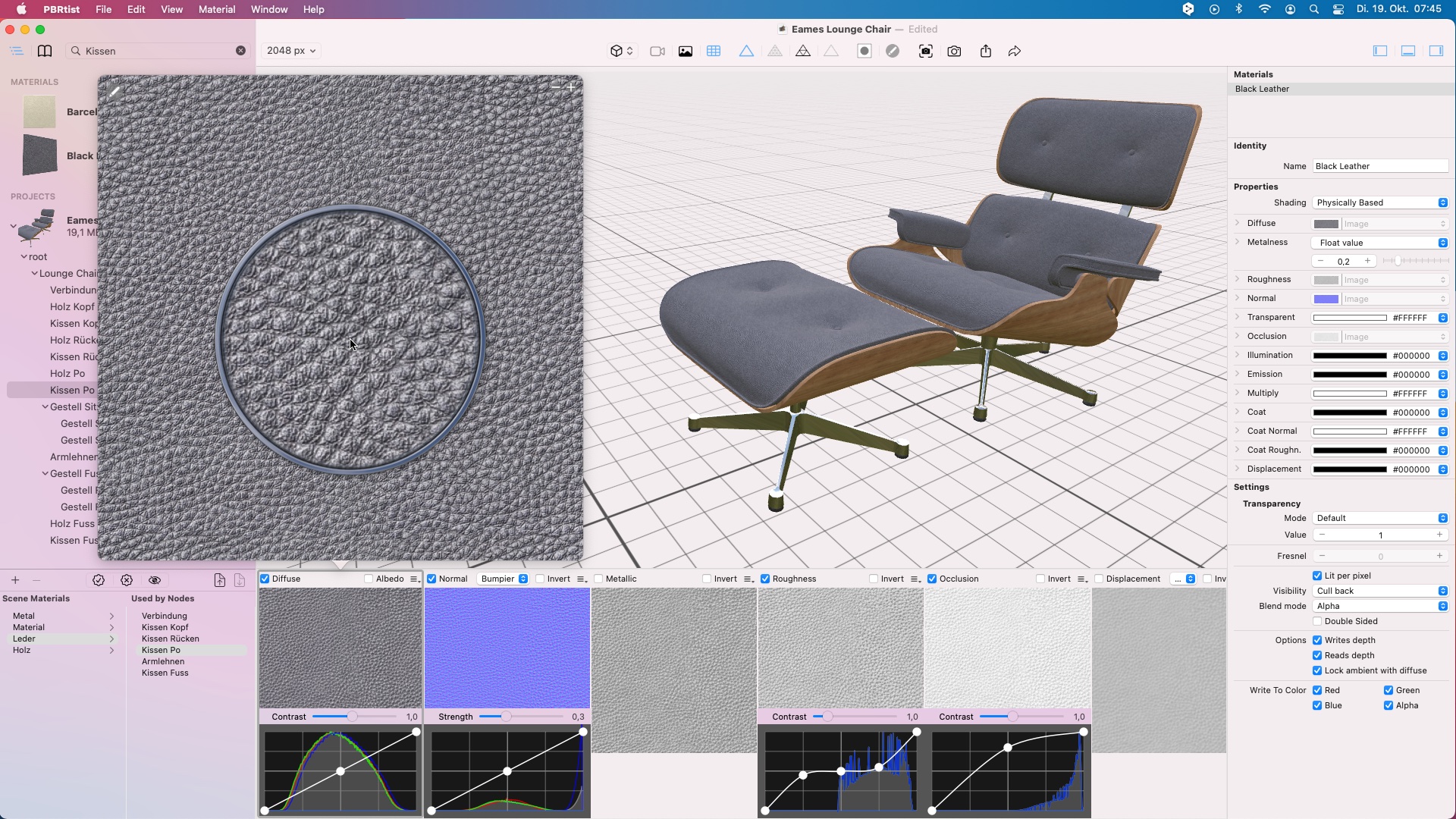Expand the Leder entry in Scene Materials
The image size is (1456, 819).
click(112, 639)
